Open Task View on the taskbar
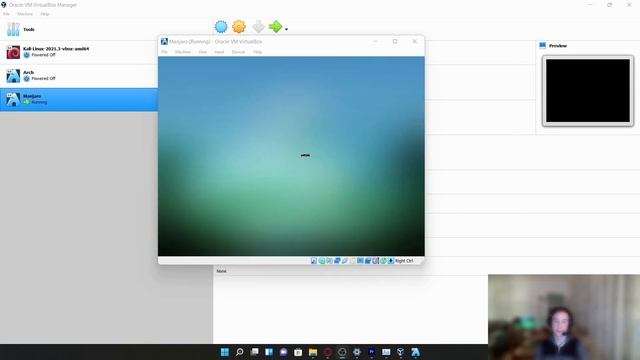 (254, 352)
